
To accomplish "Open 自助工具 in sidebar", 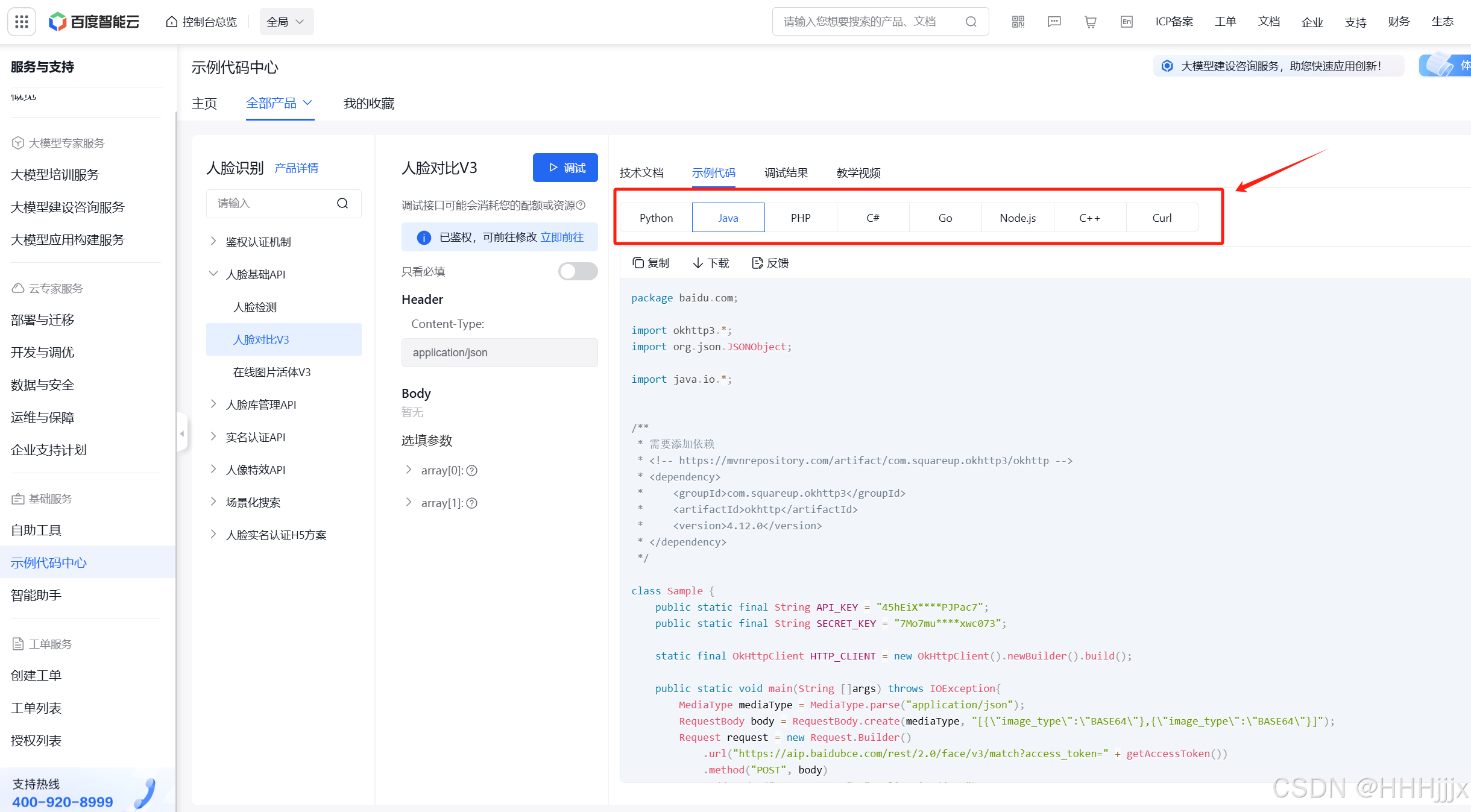I will tap(36, 530).
